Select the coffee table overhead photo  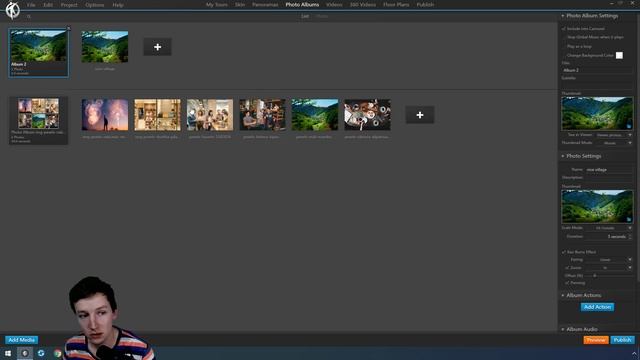pos(367,115)
